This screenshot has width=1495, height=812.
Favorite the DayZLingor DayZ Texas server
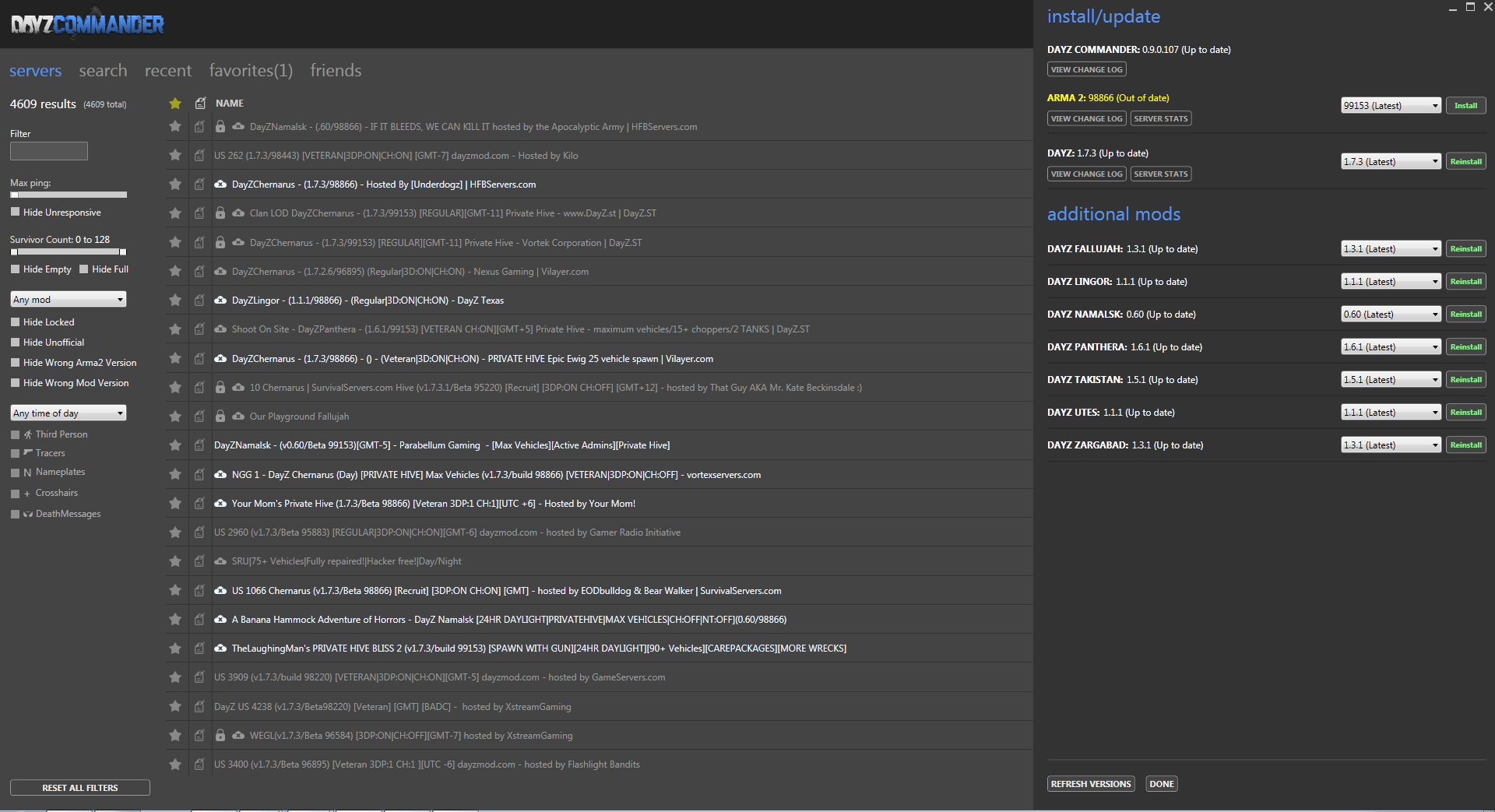[175, 301]
